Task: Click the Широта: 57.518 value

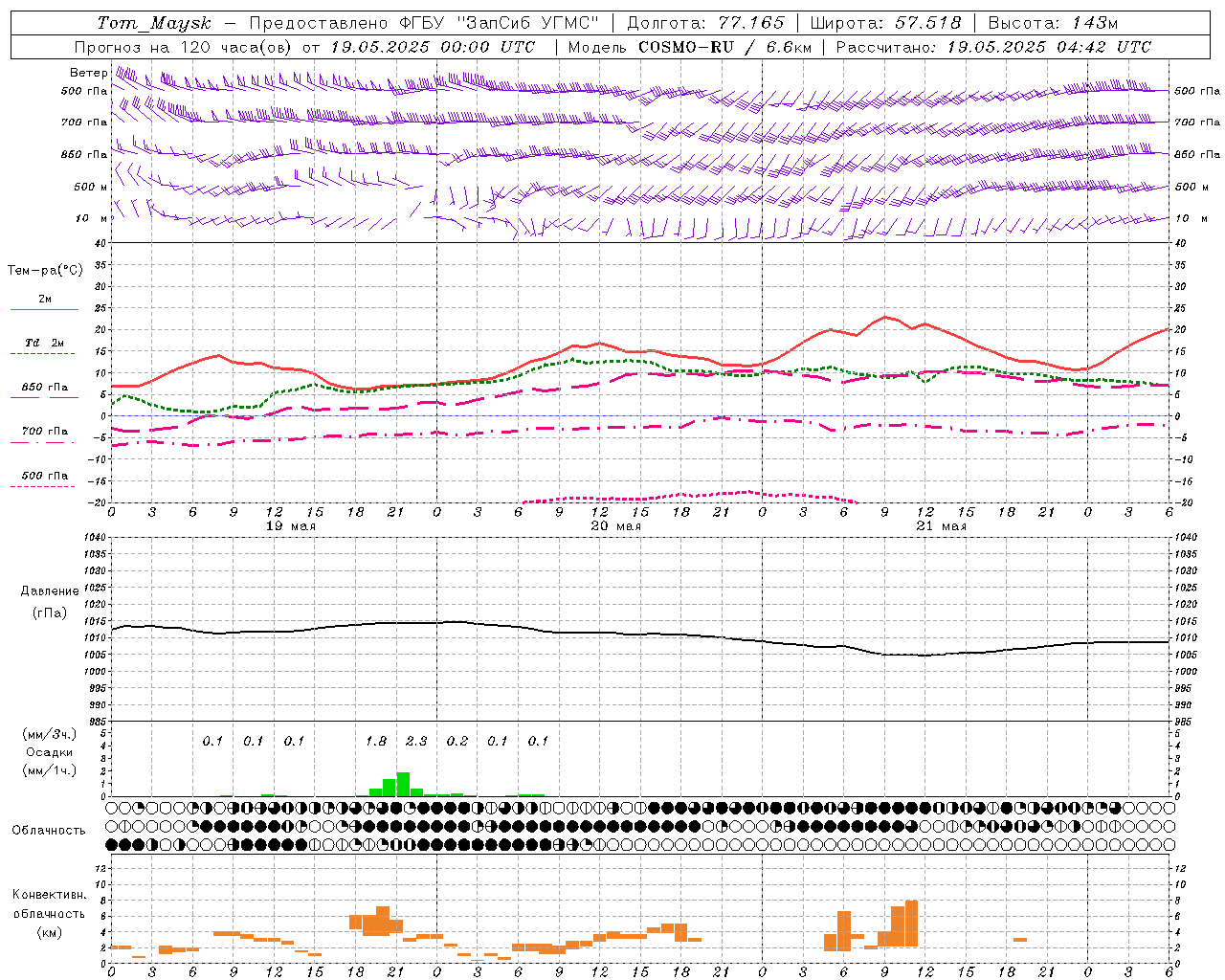Action: point(885,23)
